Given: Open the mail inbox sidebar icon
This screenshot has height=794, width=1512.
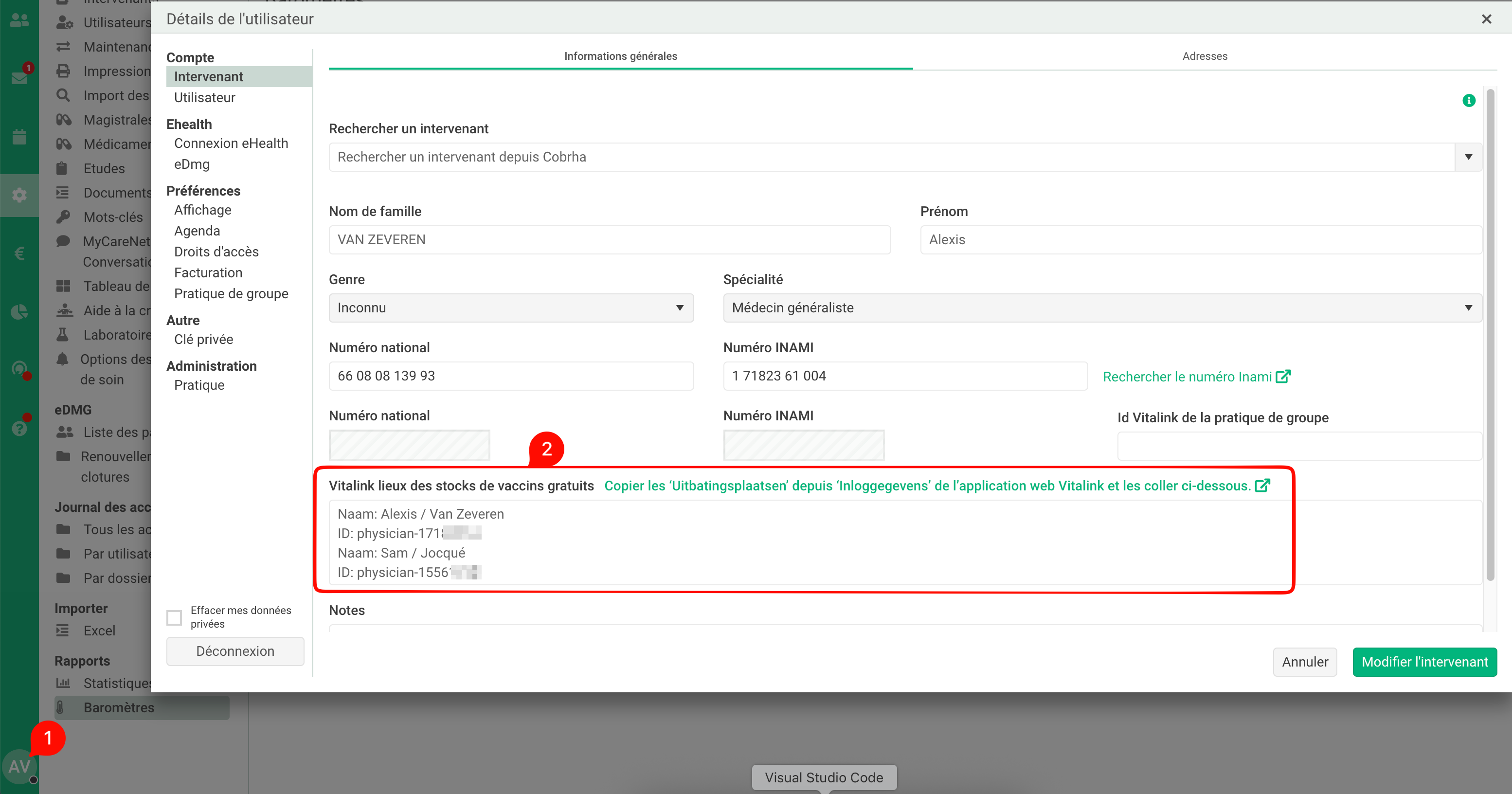Looking at the screenshot, I should tap(19, 77).
